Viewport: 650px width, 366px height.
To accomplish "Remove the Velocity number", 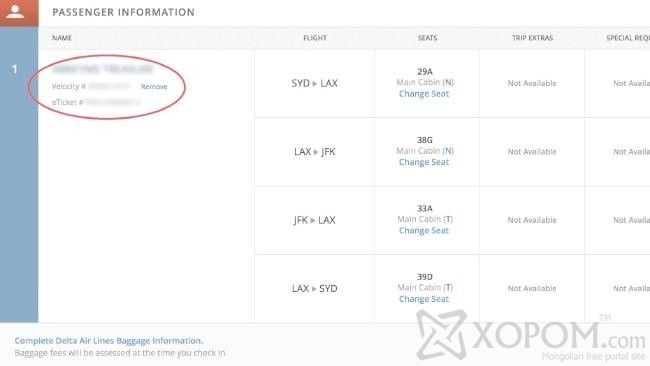I will (x=154, y=87).
